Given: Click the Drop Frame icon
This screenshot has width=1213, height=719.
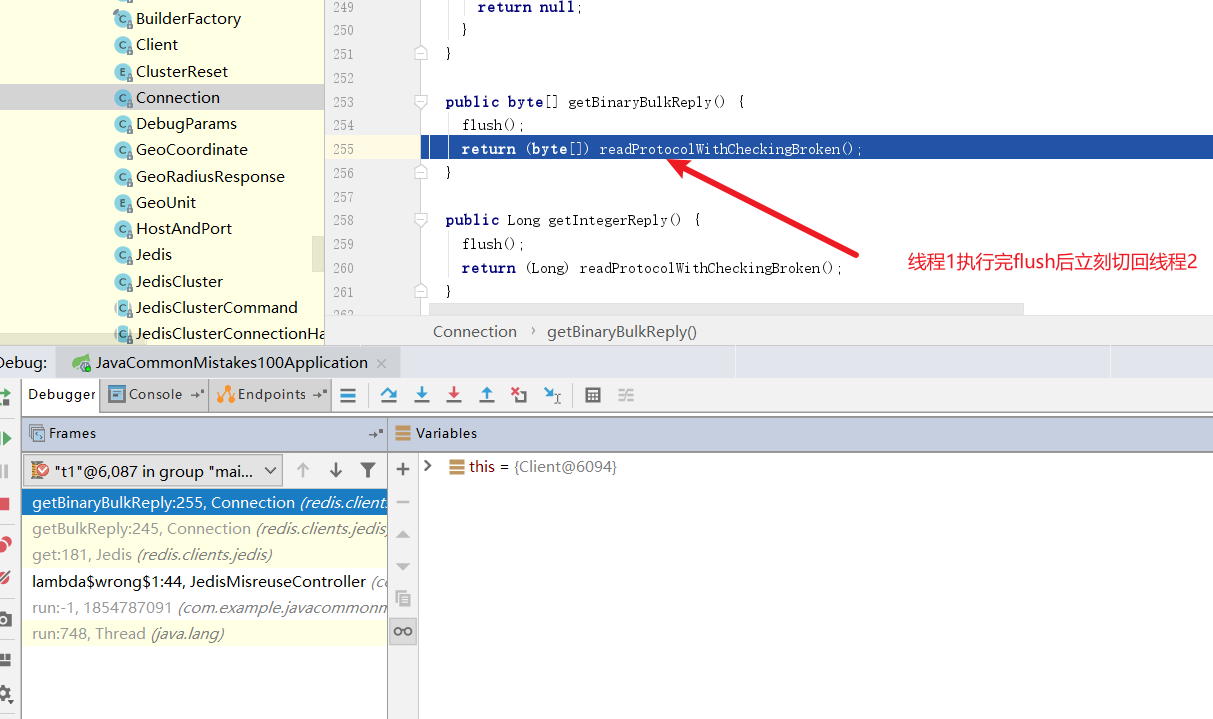Looking at the screenshot, I should [519, 395].
